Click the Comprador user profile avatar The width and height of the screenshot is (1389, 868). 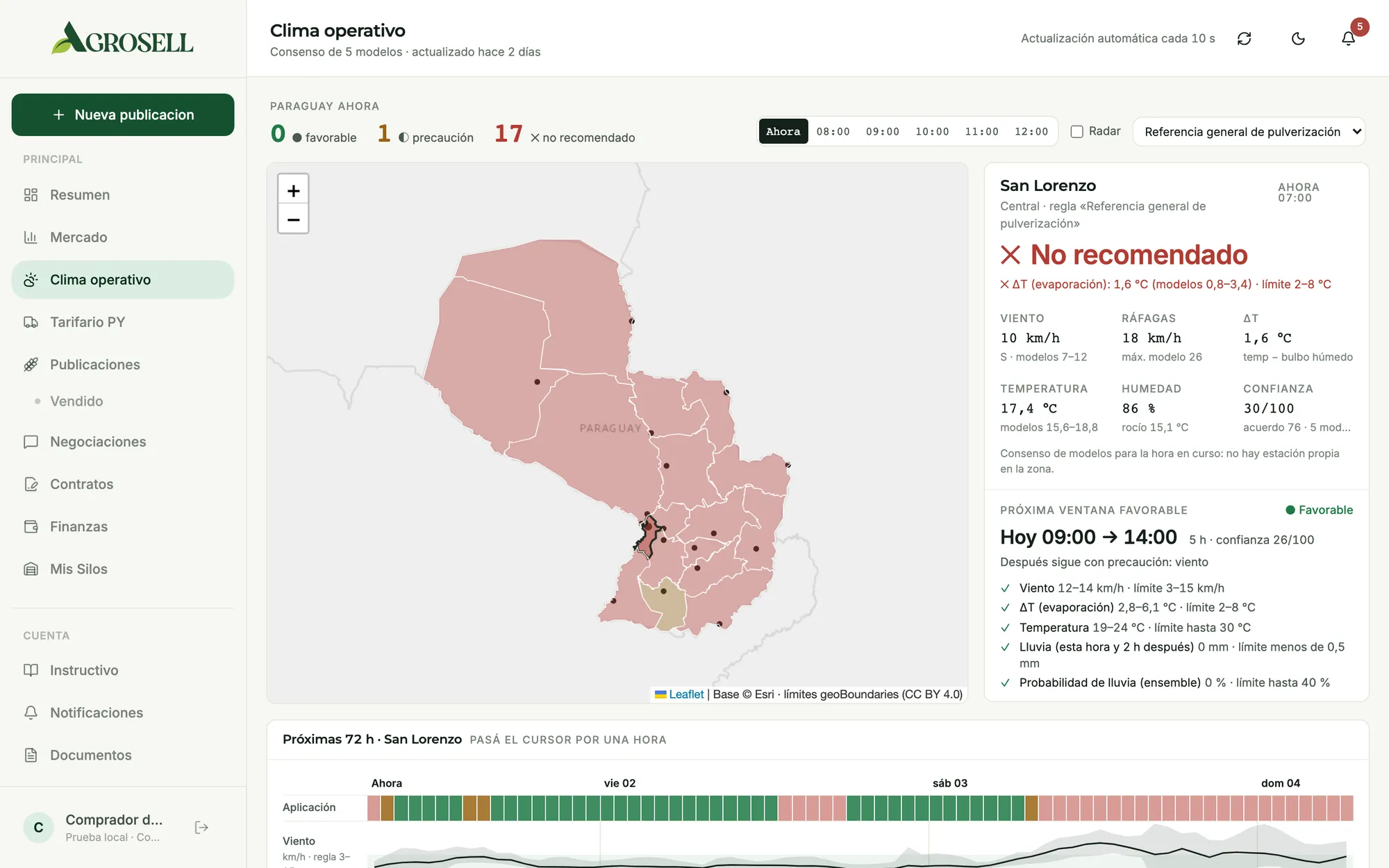(39, 827)
